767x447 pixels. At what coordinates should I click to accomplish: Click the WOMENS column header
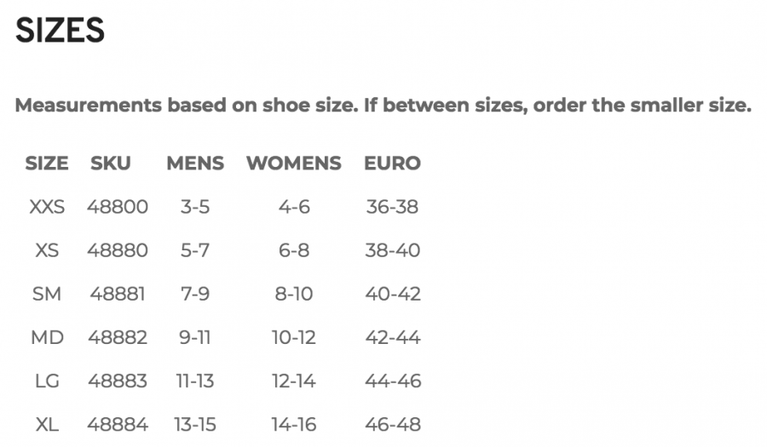point(294,163)
